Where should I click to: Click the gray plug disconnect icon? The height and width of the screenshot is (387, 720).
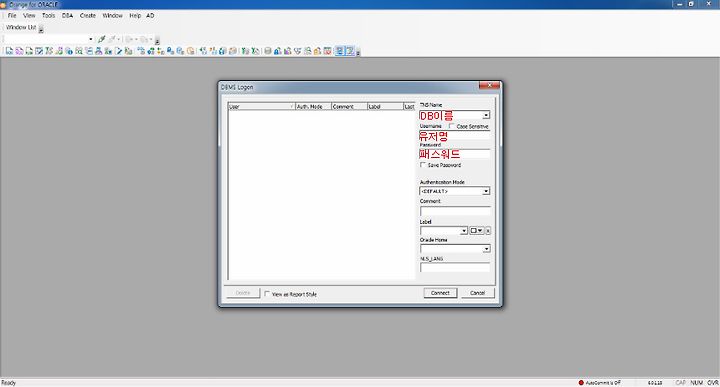tap(112, 39)
